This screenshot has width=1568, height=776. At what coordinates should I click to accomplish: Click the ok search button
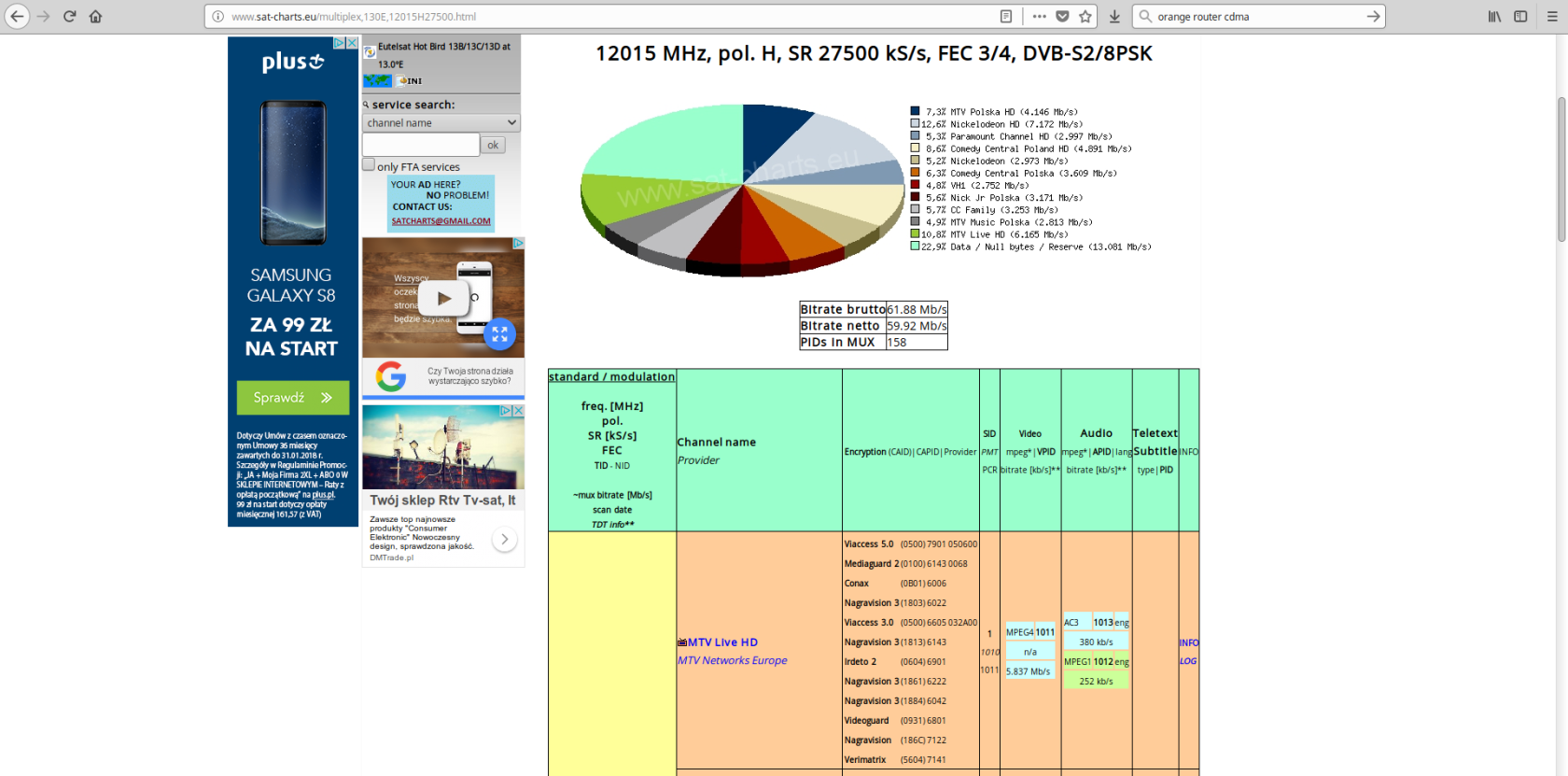click(x=493, y=145)
